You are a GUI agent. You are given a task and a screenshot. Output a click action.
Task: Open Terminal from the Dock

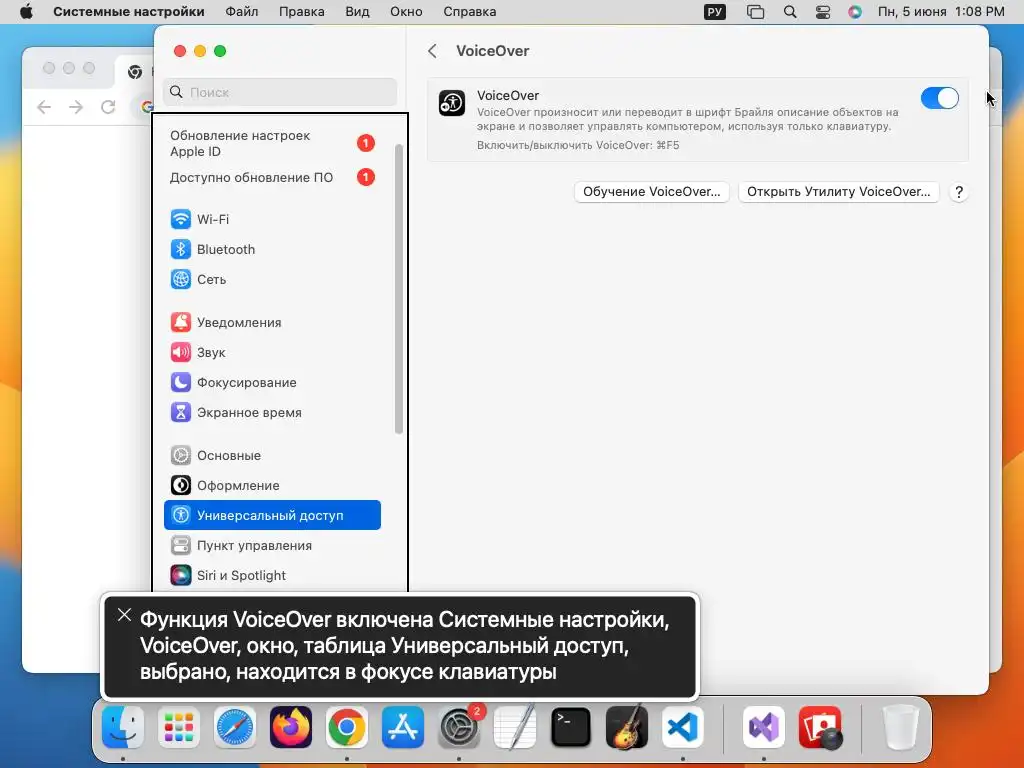pyautogui.click(x=571, y=727)
